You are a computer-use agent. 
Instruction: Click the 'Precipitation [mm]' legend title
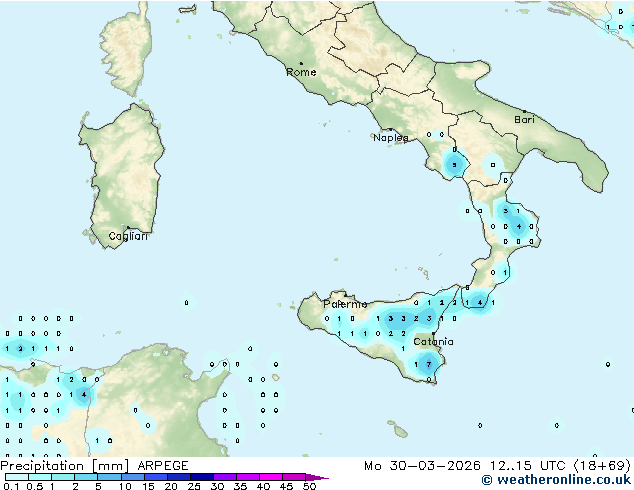coord(65,466)
